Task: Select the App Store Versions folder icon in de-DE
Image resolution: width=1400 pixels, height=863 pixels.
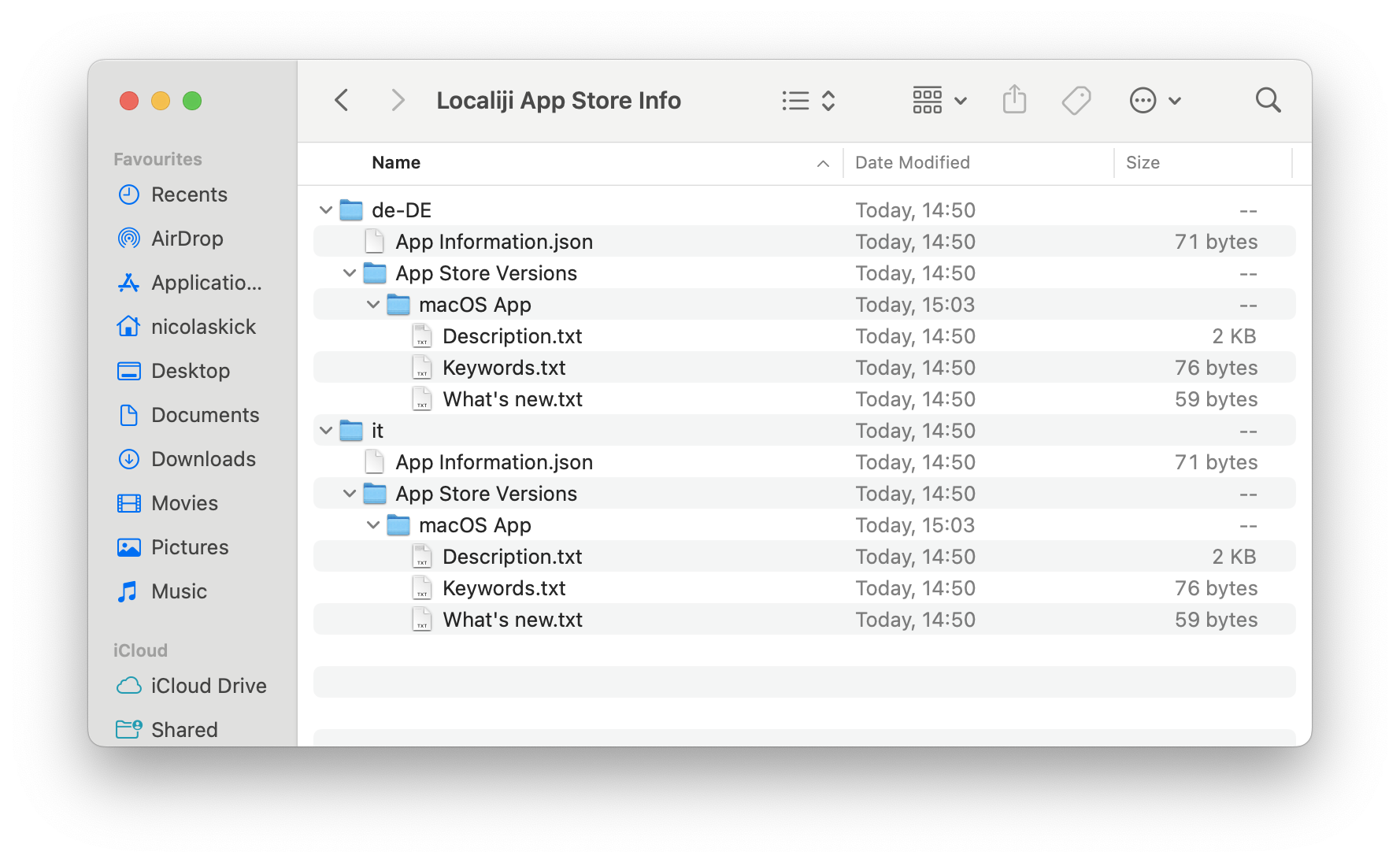Action: coord(375,273)
